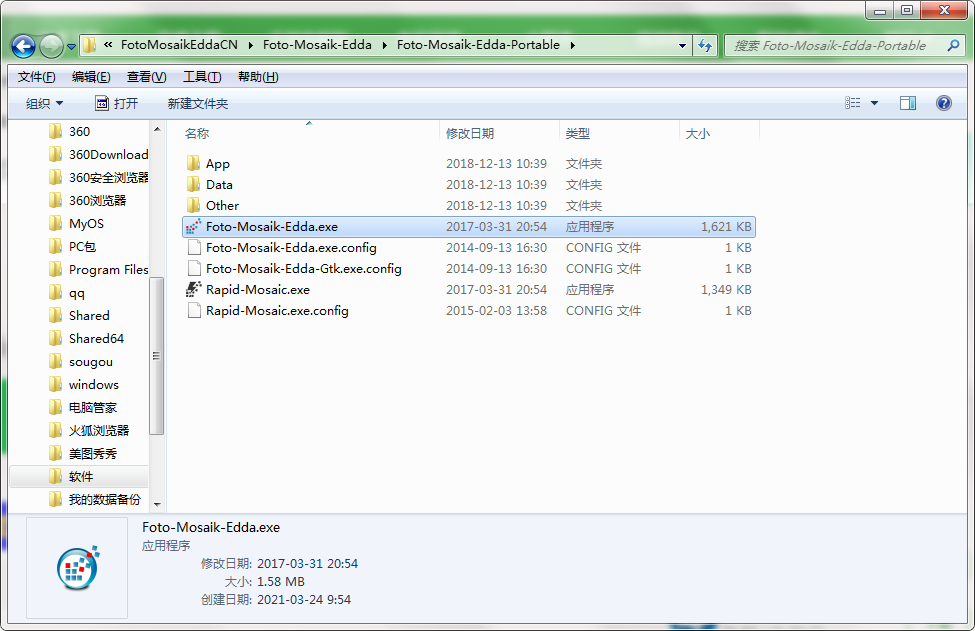
Task: Select Program Files folder in tree
Action: [x=98, y=269]
